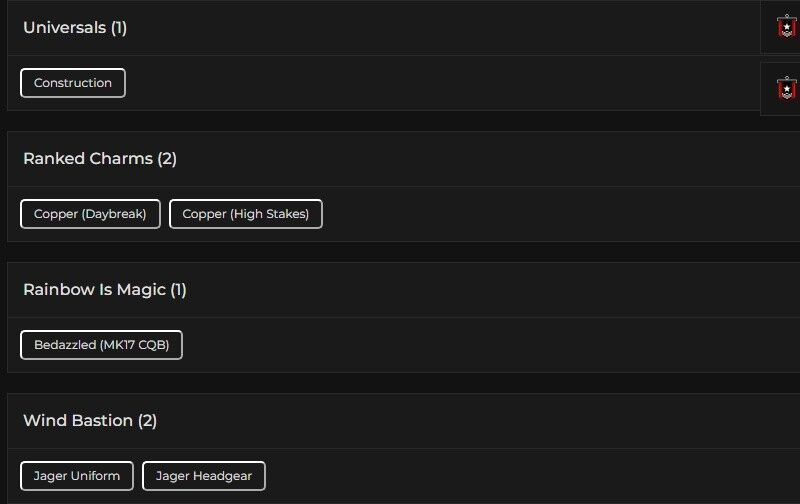The image size is (800, 504).
Task: Toggle the Wind Bastion section heading
Action: point(78,421)
